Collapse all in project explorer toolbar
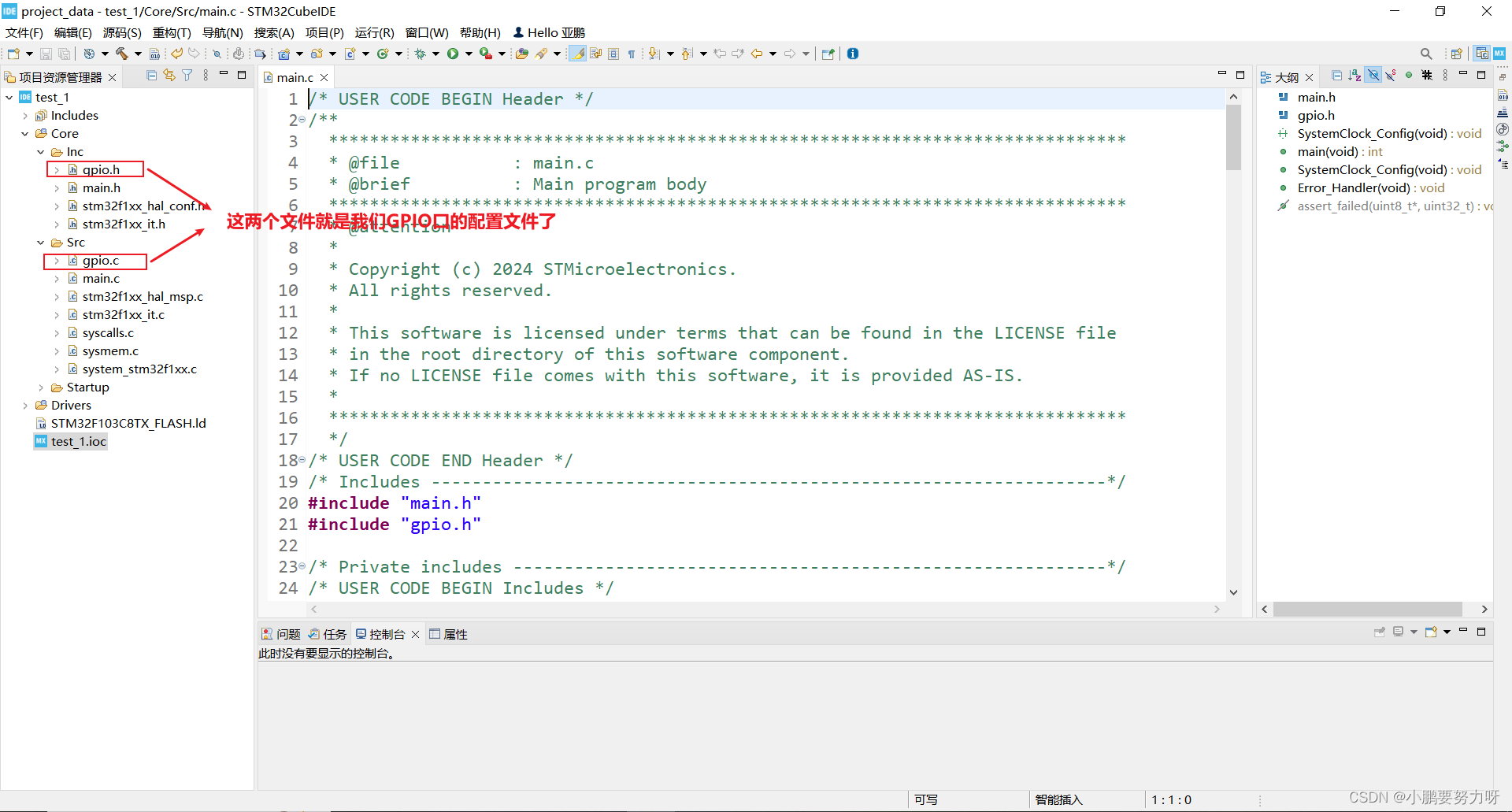This screenshot has height=812, width=1512. tap(152, 75)
